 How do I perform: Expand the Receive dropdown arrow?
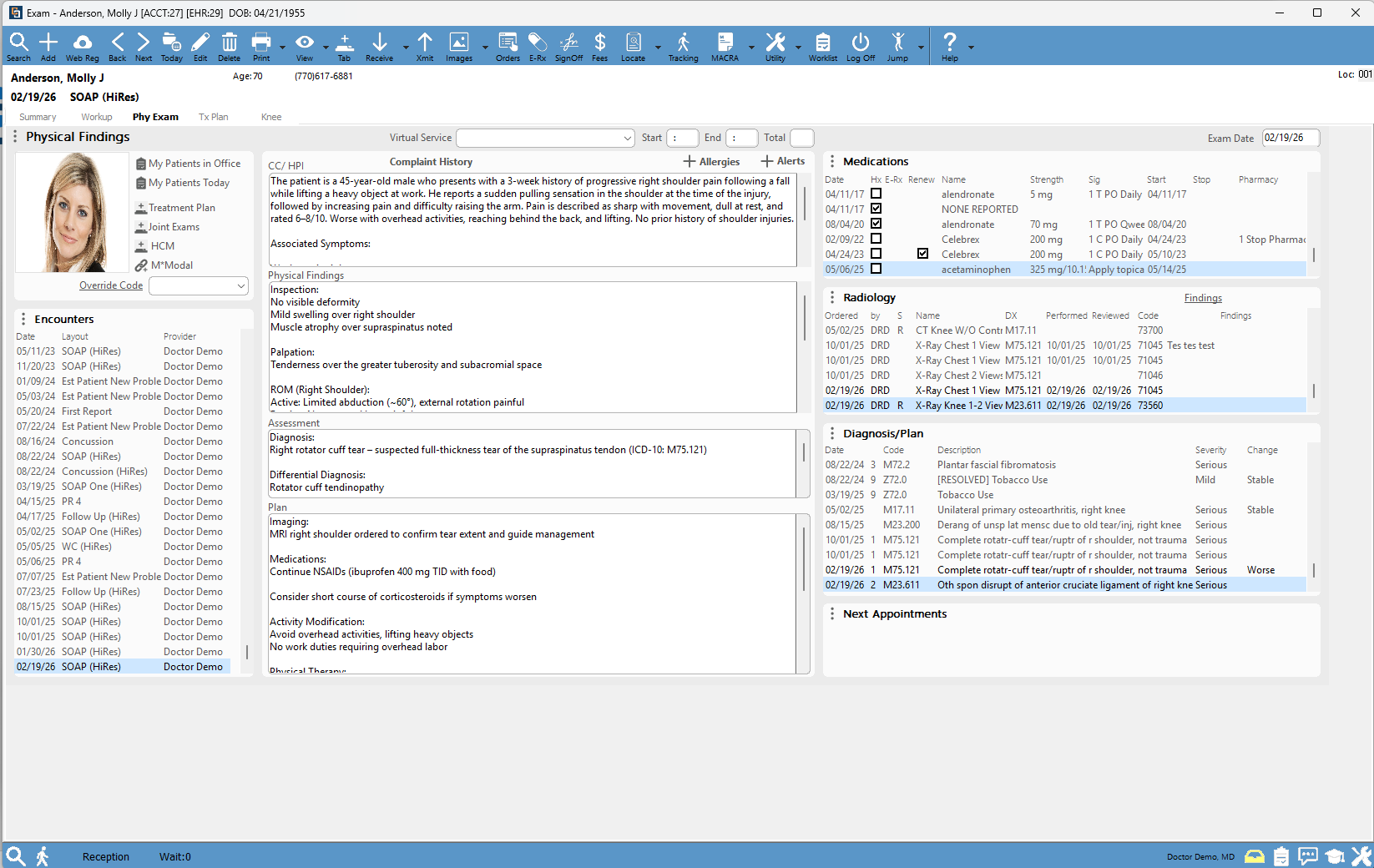[406, 48]
